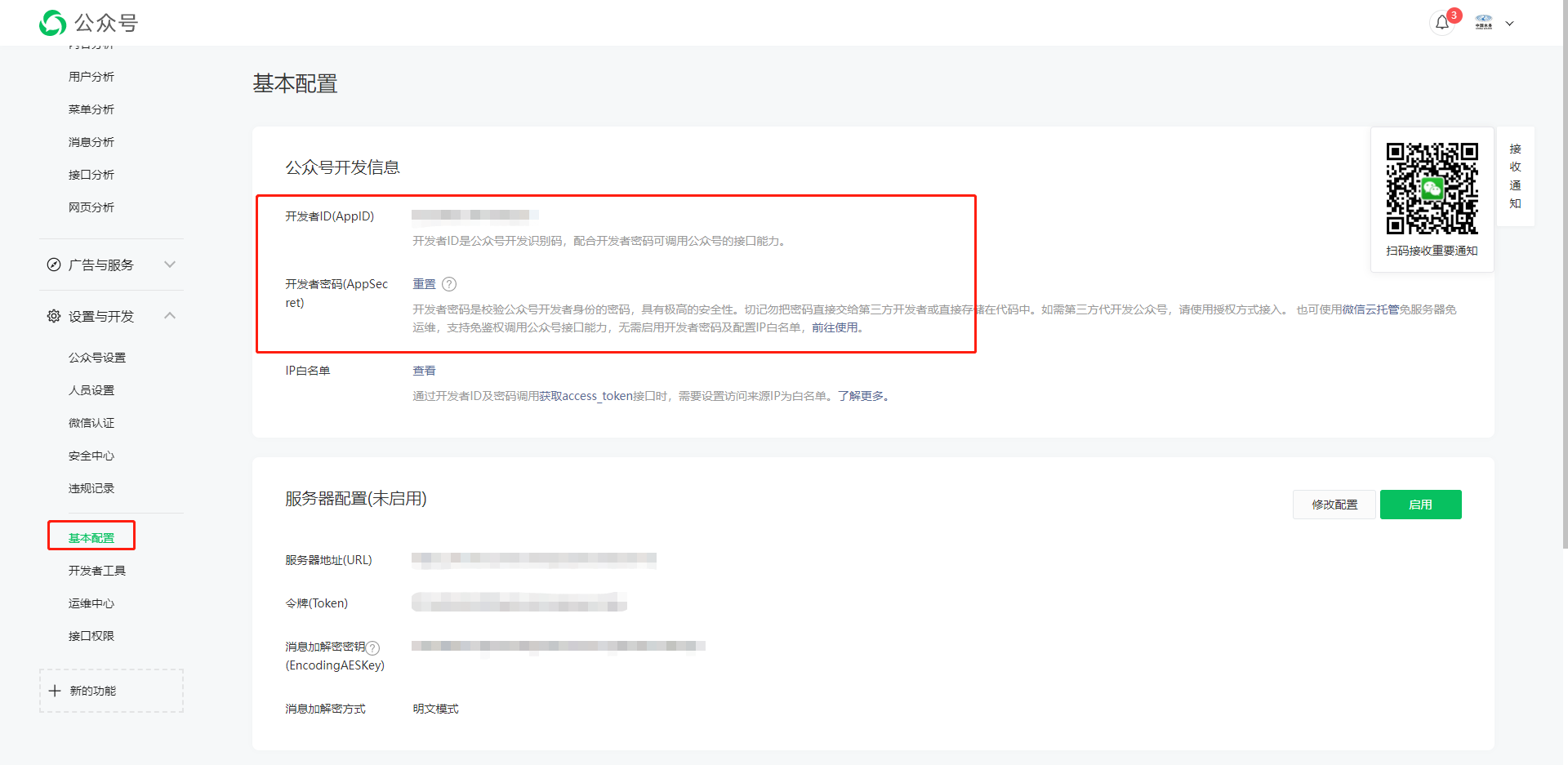Open the 接收通知 side tab
The height and width of the screenshot is (765, 1568).
pyautogui.click(x=1515, y=177)
